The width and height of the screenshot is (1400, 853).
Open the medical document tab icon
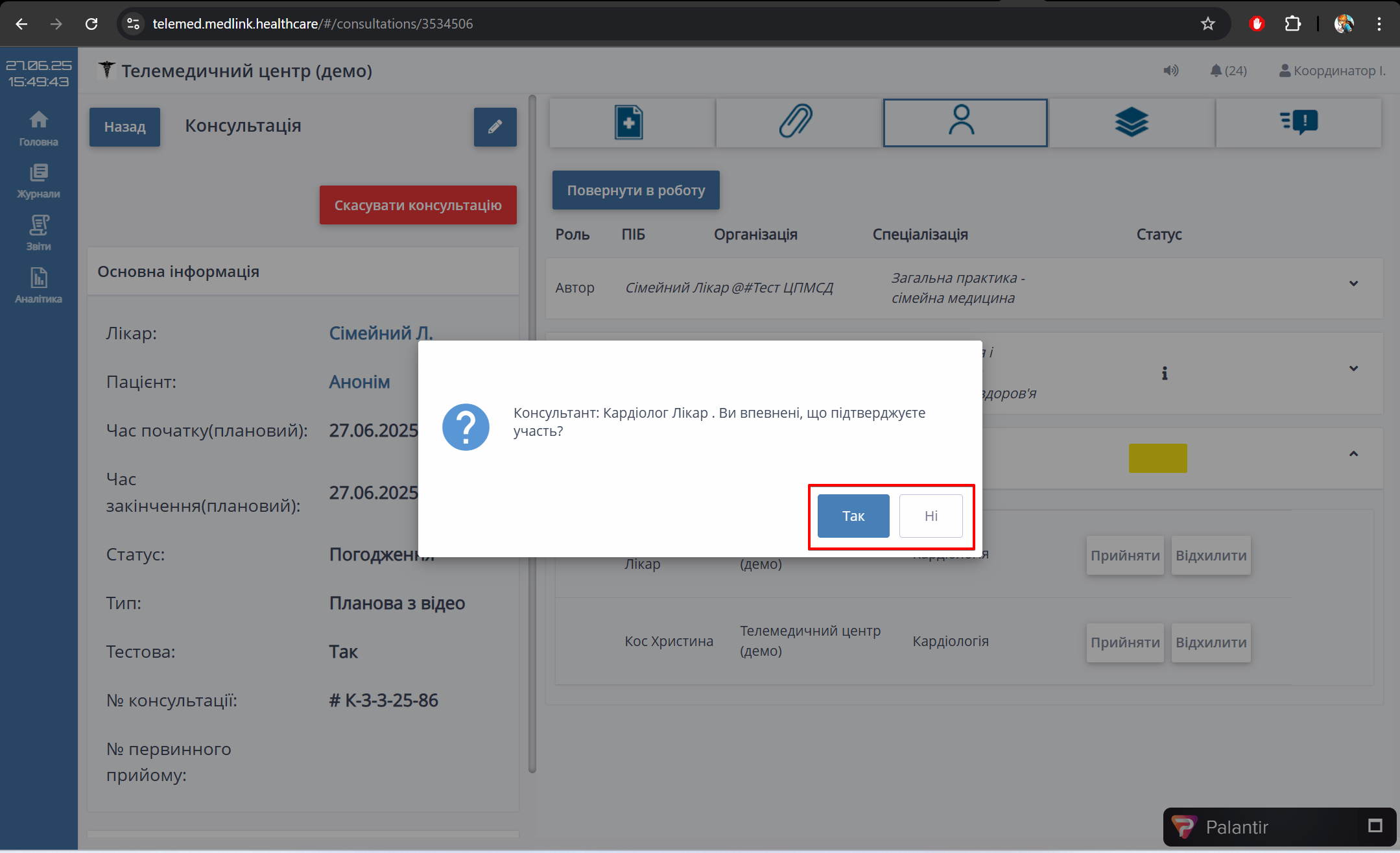629,122
